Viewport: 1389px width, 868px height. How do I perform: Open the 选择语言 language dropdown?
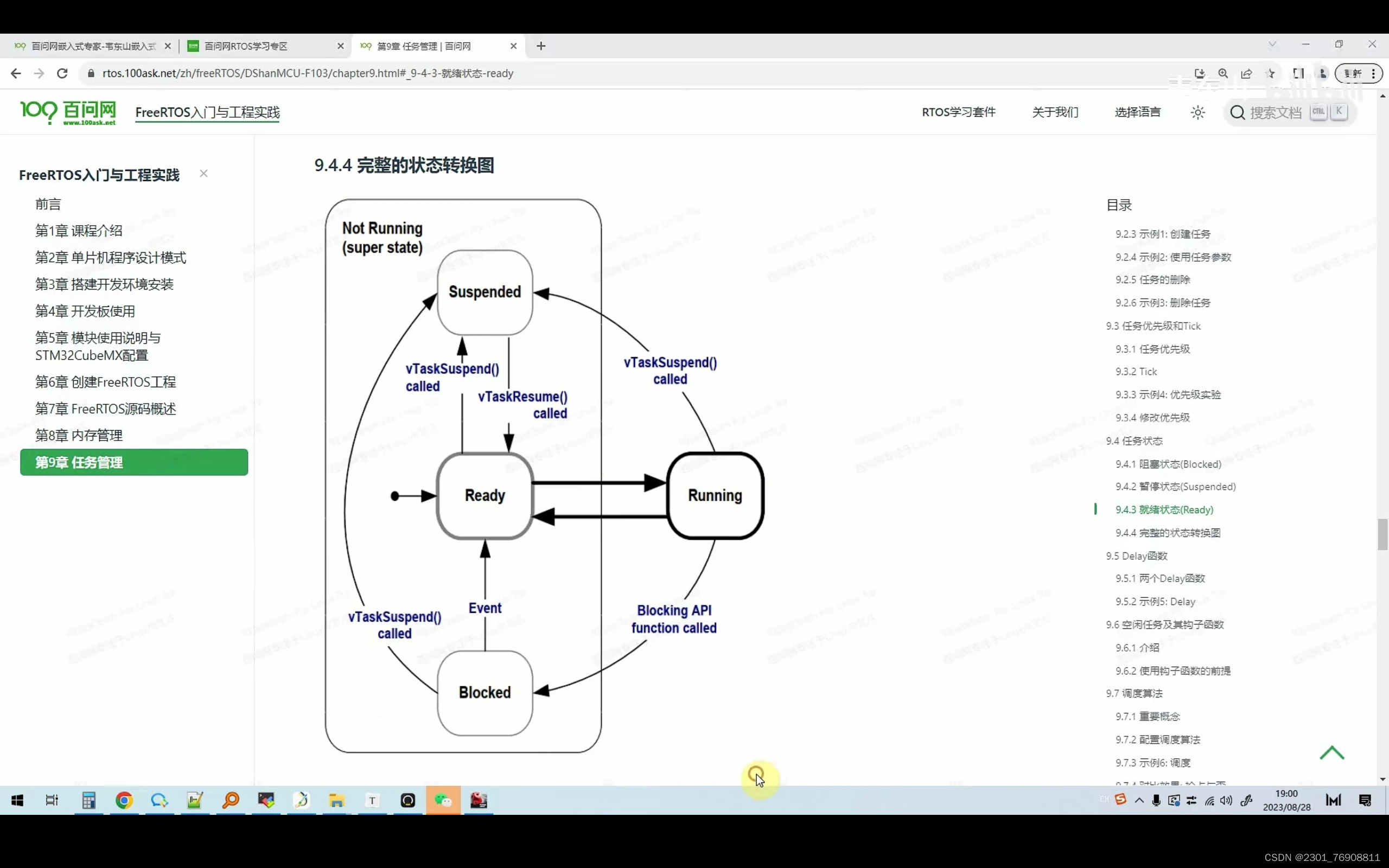(1138, 112)
